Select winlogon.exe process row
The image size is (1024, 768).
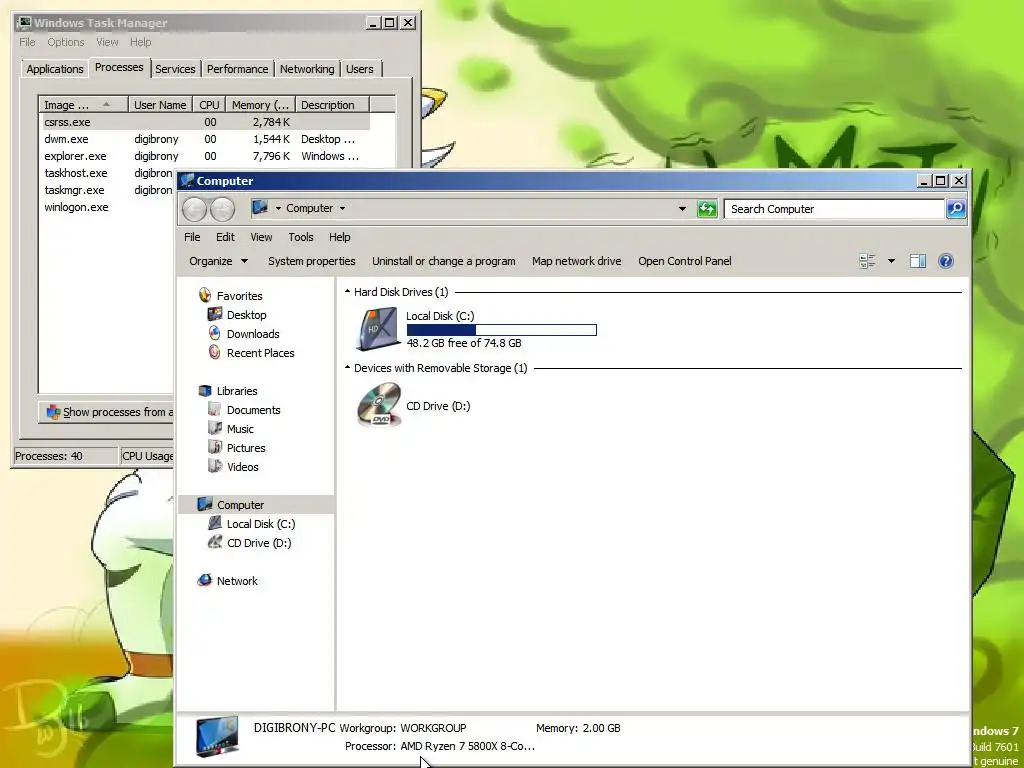[x=108, y=207]
